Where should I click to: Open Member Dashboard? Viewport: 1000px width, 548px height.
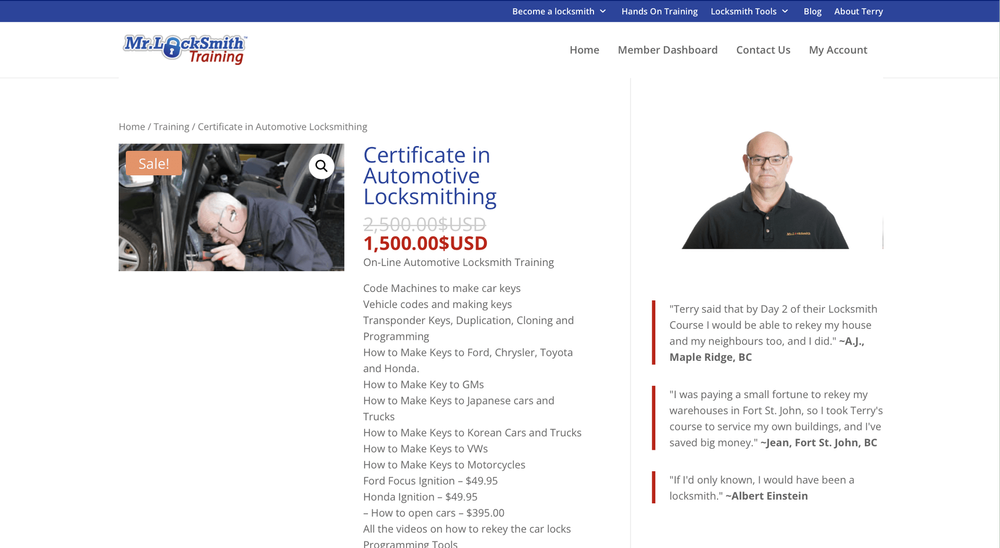coord(668,50)
